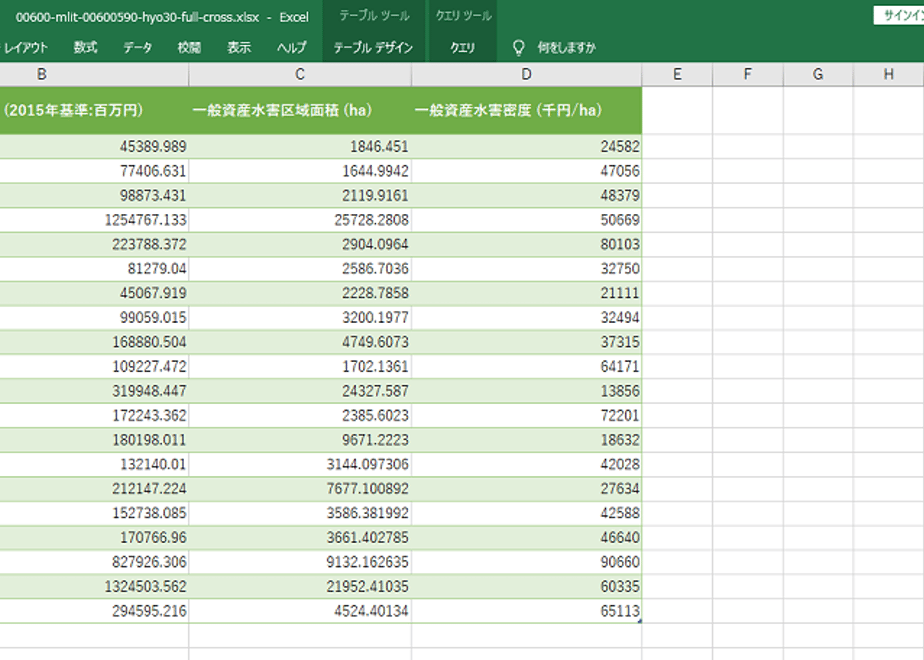Select cell with value 294595.216

coord(94,611)
